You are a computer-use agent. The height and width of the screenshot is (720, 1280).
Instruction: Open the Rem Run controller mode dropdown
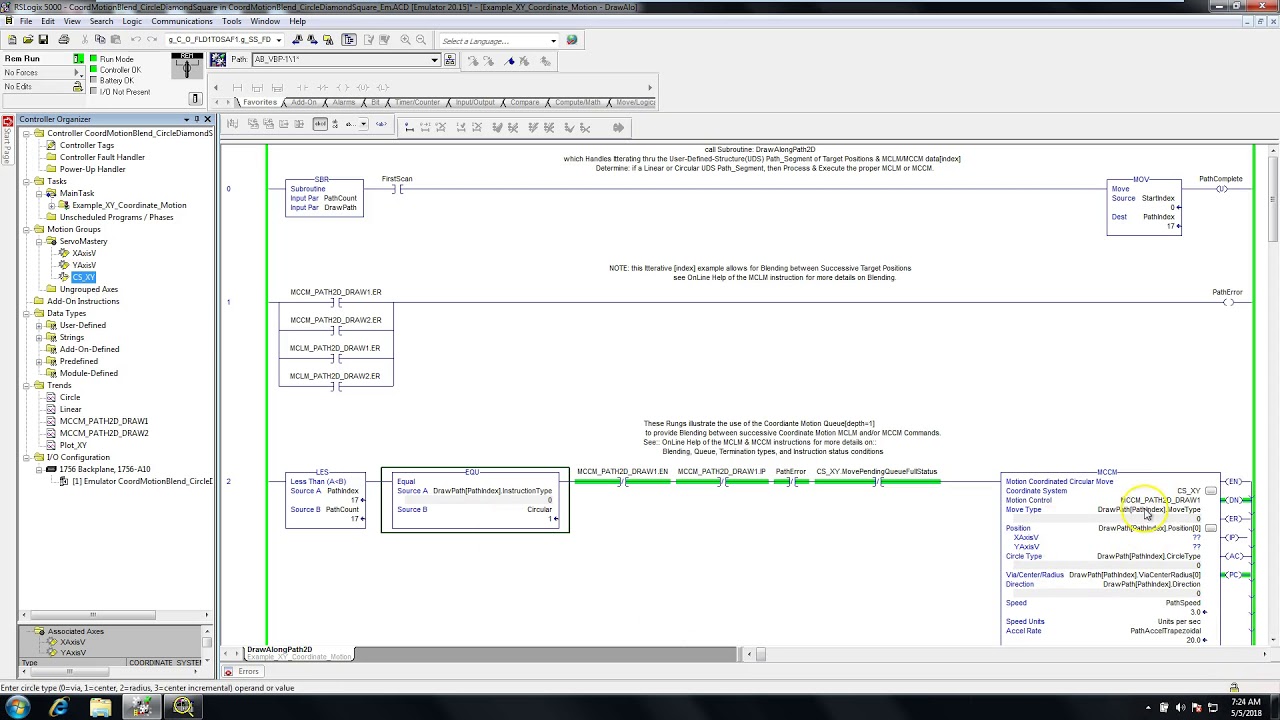pyautogui.click(x=78, y=59)
